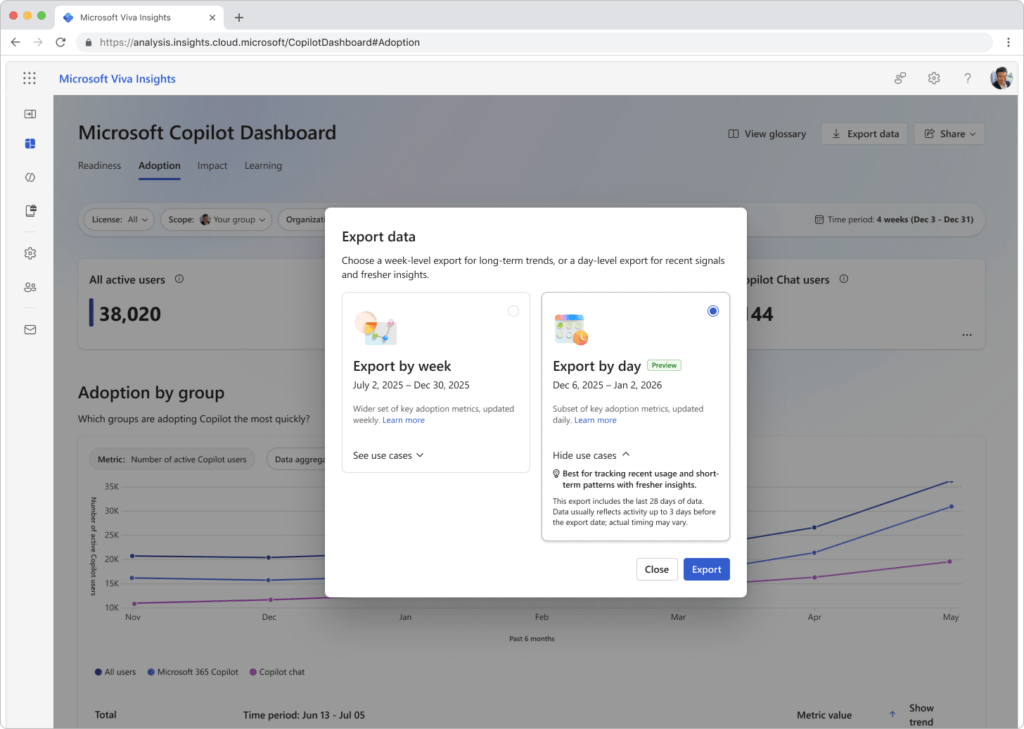The height and width of the screenshot is (729, 1024).
Task: Open the app launcher waffle icon
Action: coord(28,77)
